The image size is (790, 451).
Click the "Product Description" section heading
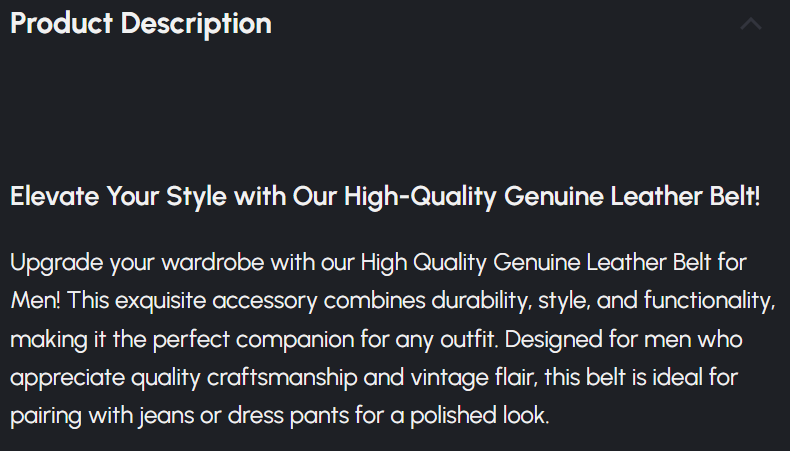coord(141,23)
